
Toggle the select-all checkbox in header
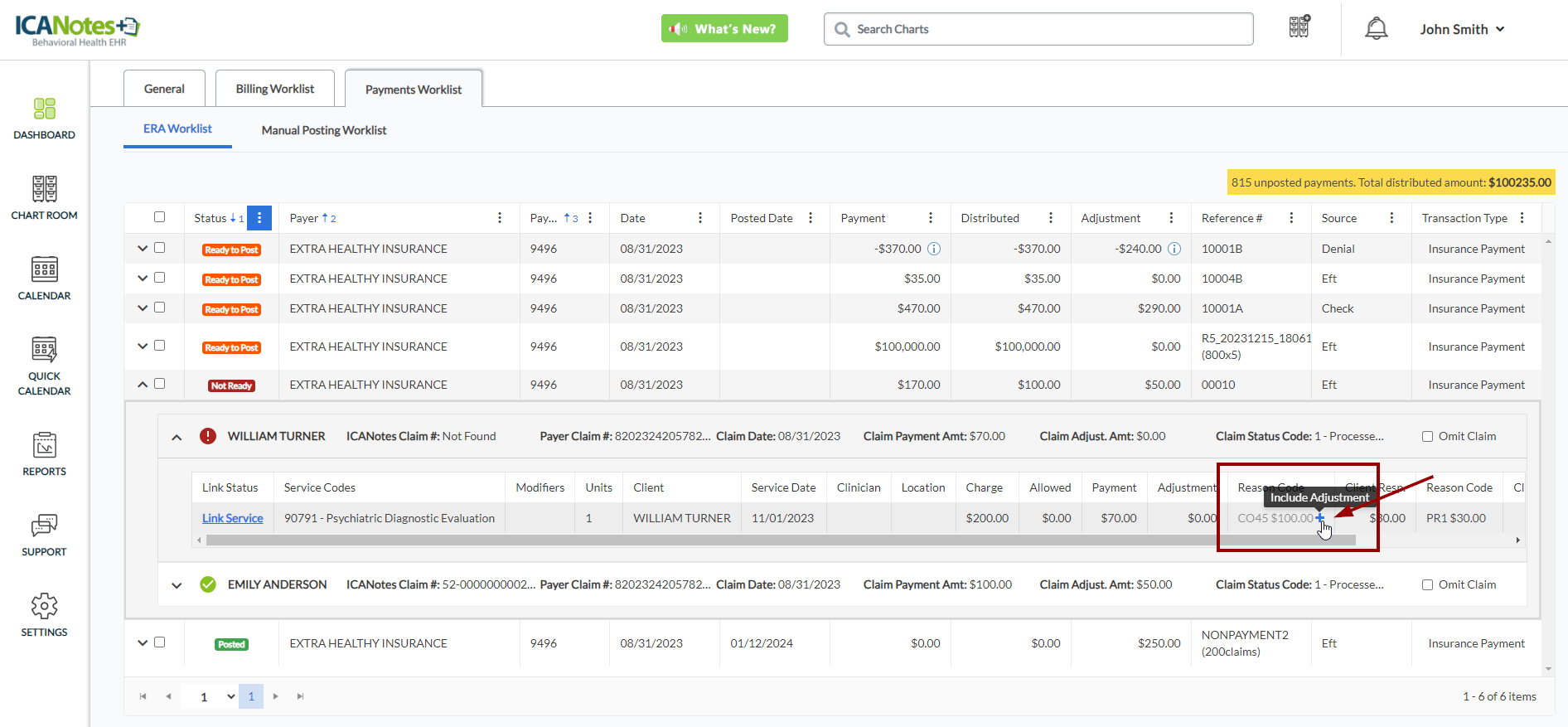point(159,217)
